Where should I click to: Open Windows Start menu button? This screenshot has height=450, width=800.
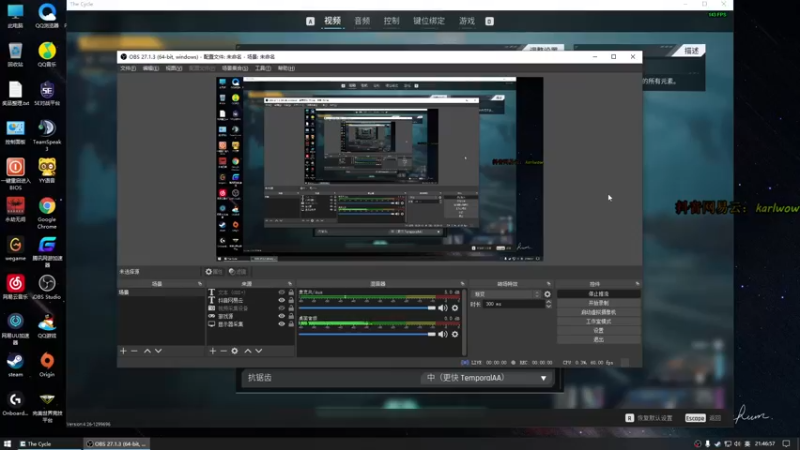[7, 444]
